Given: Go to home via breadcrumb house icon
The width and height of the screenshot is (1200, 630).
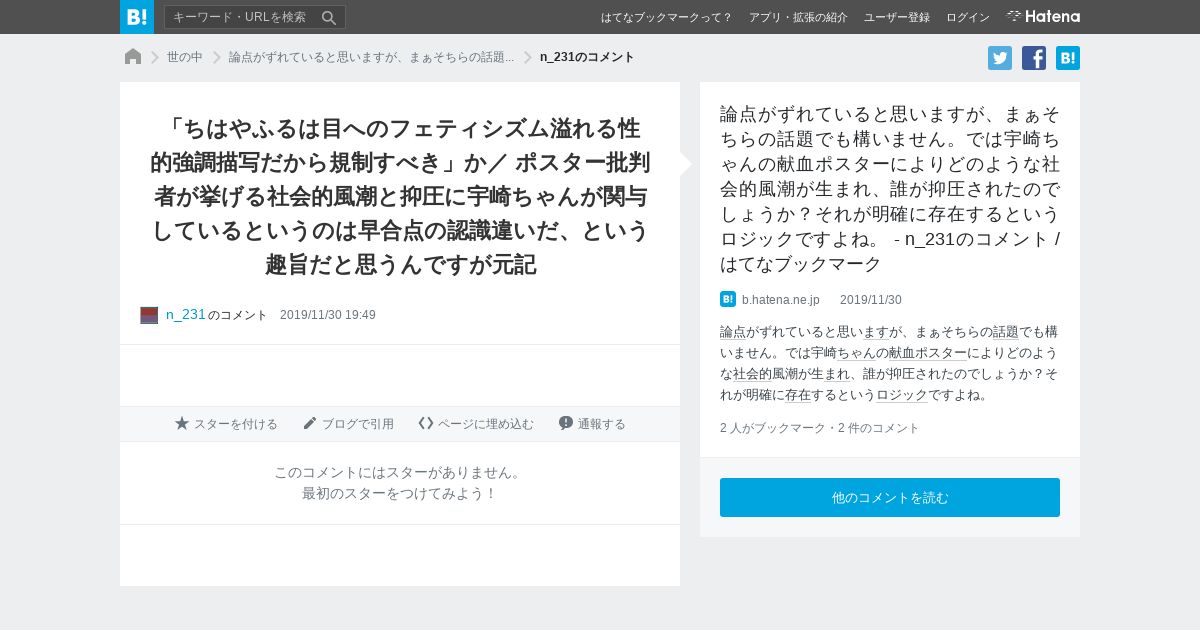Looking at the screenshot, I should pyautogui.click(x=133, y=57).
